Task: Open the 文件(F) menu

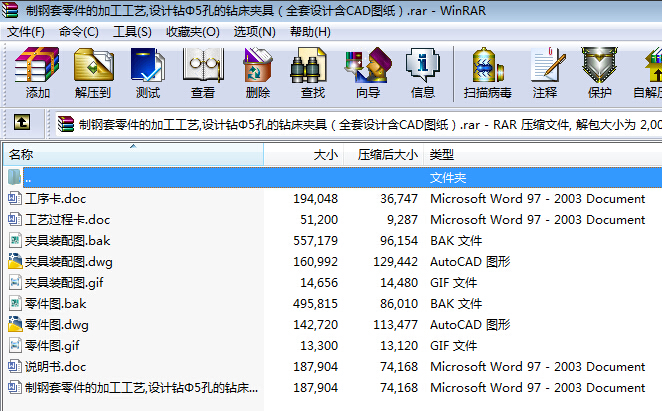Action: 26,32
